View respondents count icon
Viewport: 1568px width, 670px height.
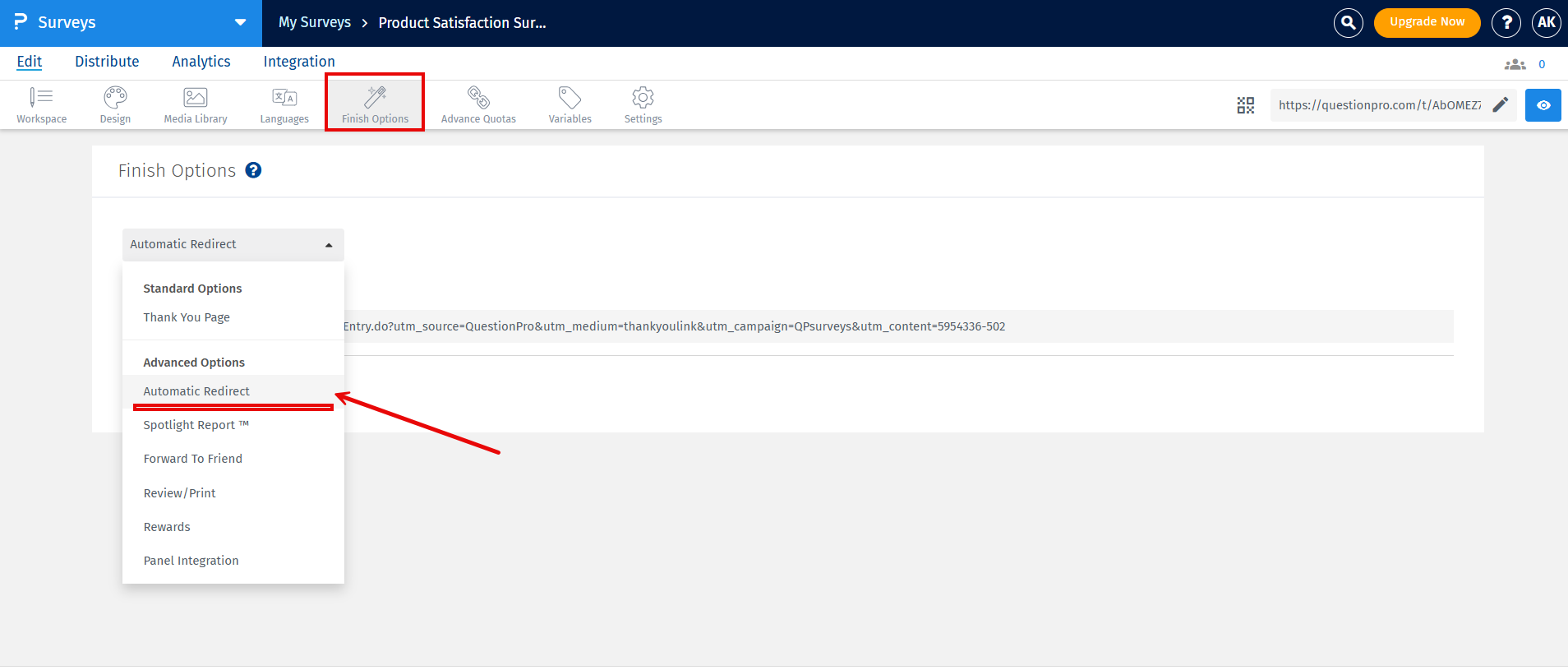coord(1515,64)
